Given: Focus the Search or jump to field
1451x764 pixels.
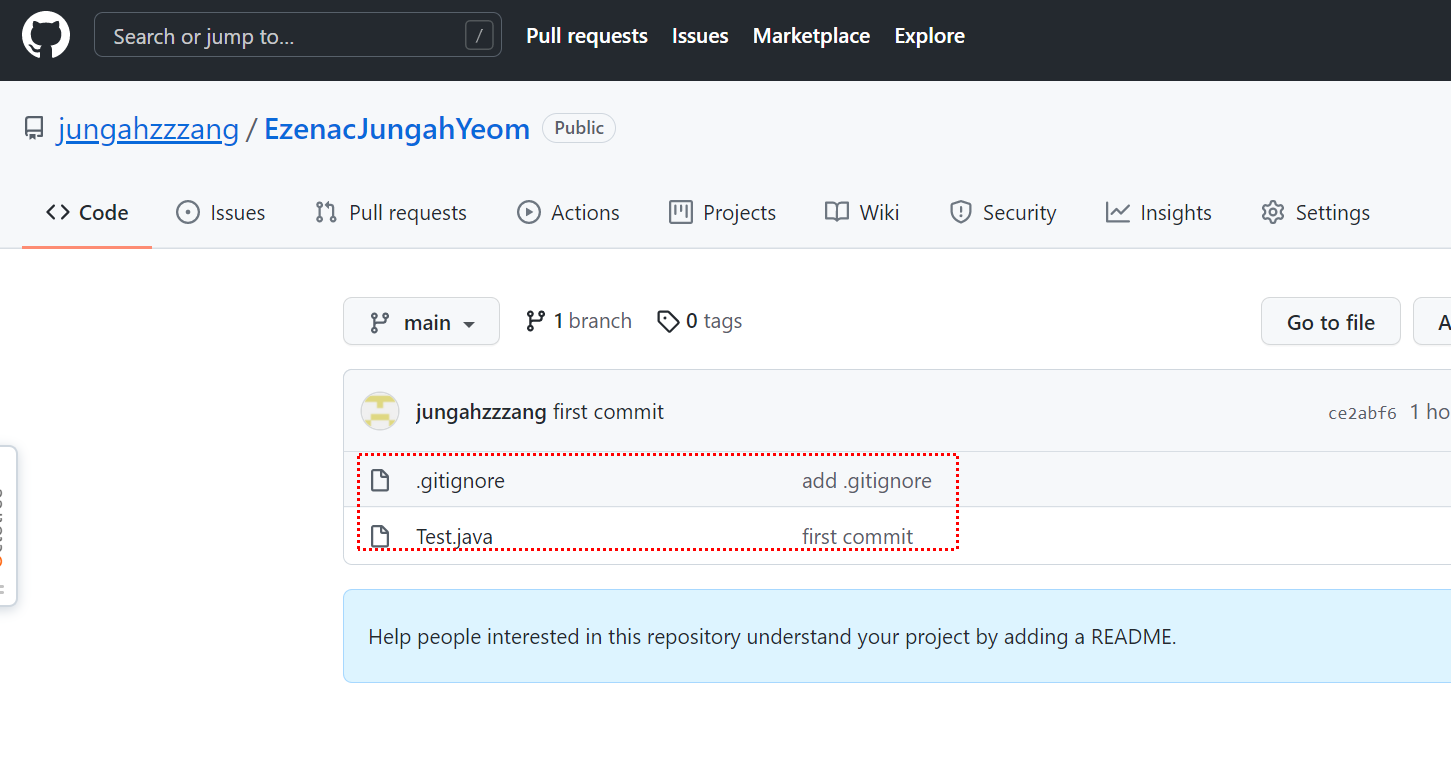Looking at the screenshot, I should point(298,36).
